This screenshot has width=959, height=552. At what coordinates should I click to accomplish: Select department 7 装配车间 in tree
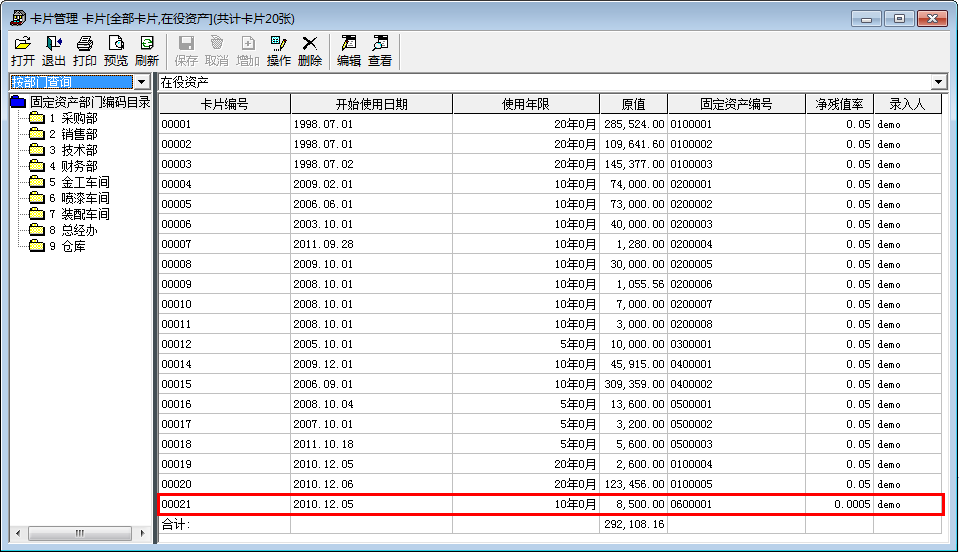(x=80, y=214)
